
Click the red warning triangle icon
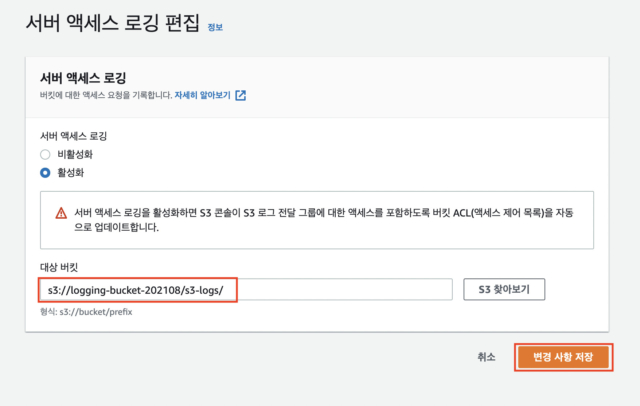point(61,213)
